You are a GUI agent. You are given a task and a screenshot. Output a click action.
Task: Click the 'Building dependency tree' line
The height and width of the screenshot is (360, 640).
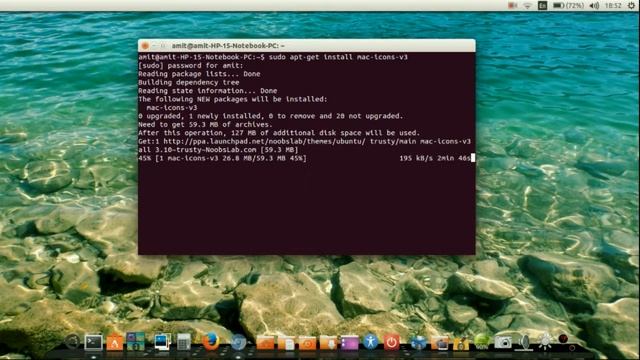point(189,82)
